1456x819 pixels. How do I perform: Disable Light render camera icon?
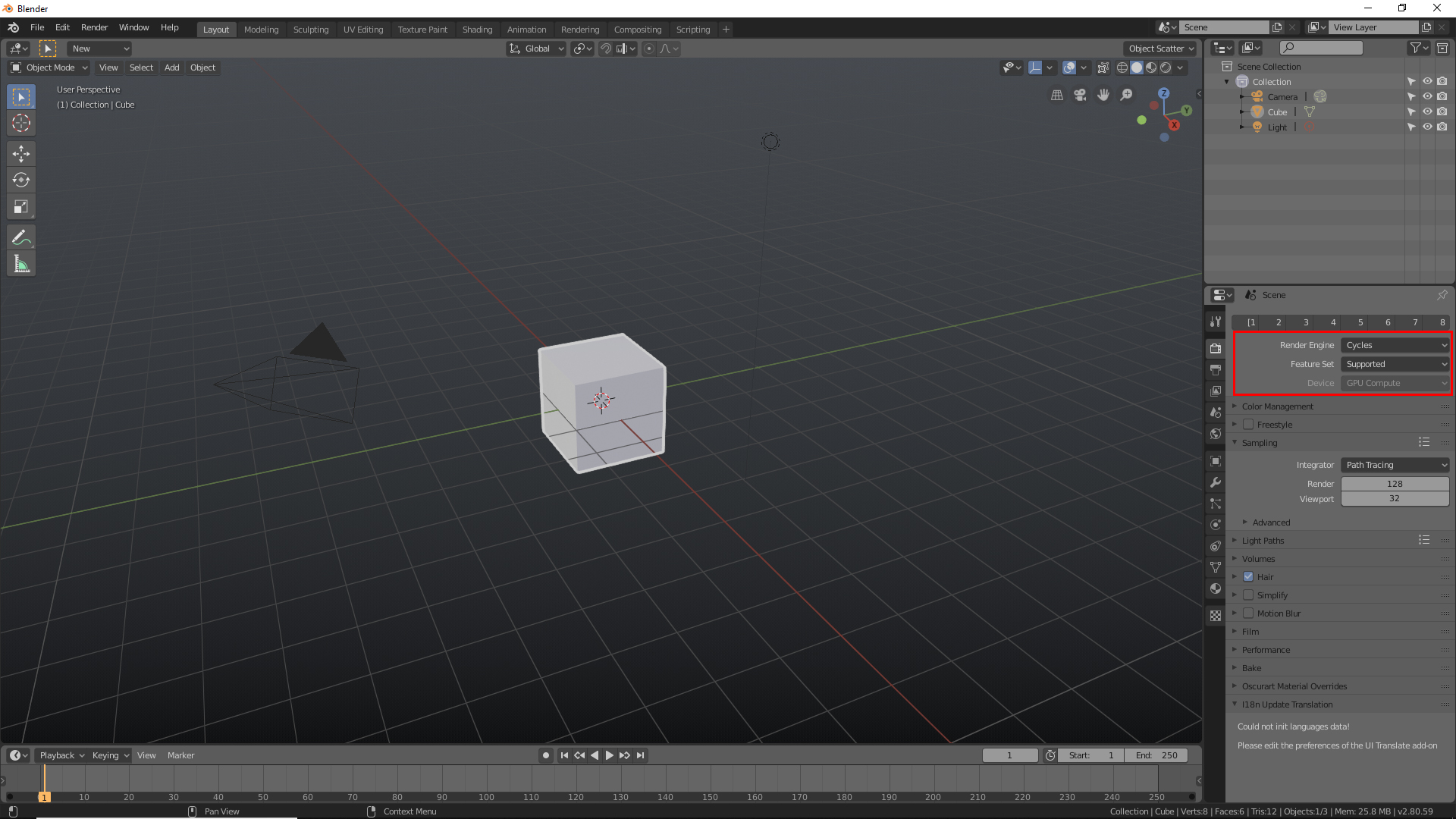pyautogui.click(x=1442, y=127)
